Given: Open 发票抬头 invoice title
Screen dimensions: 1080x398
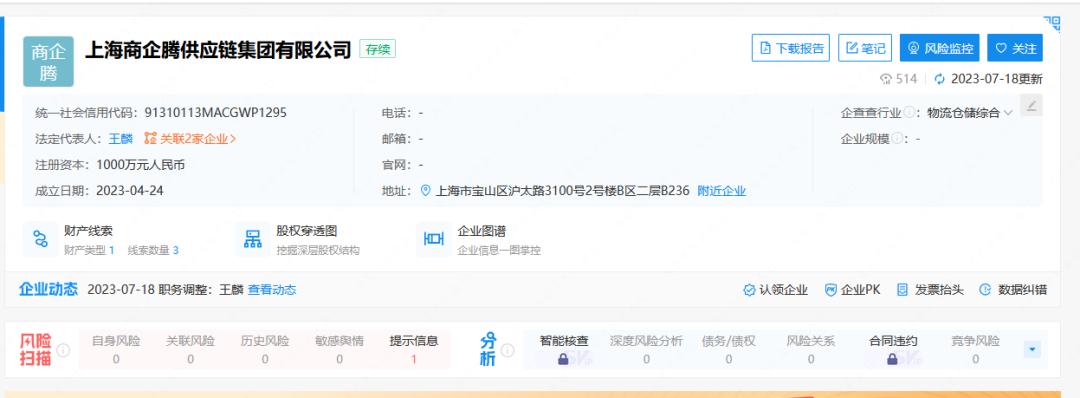Looking at the screenshot, I should click(x=939, y=290).
